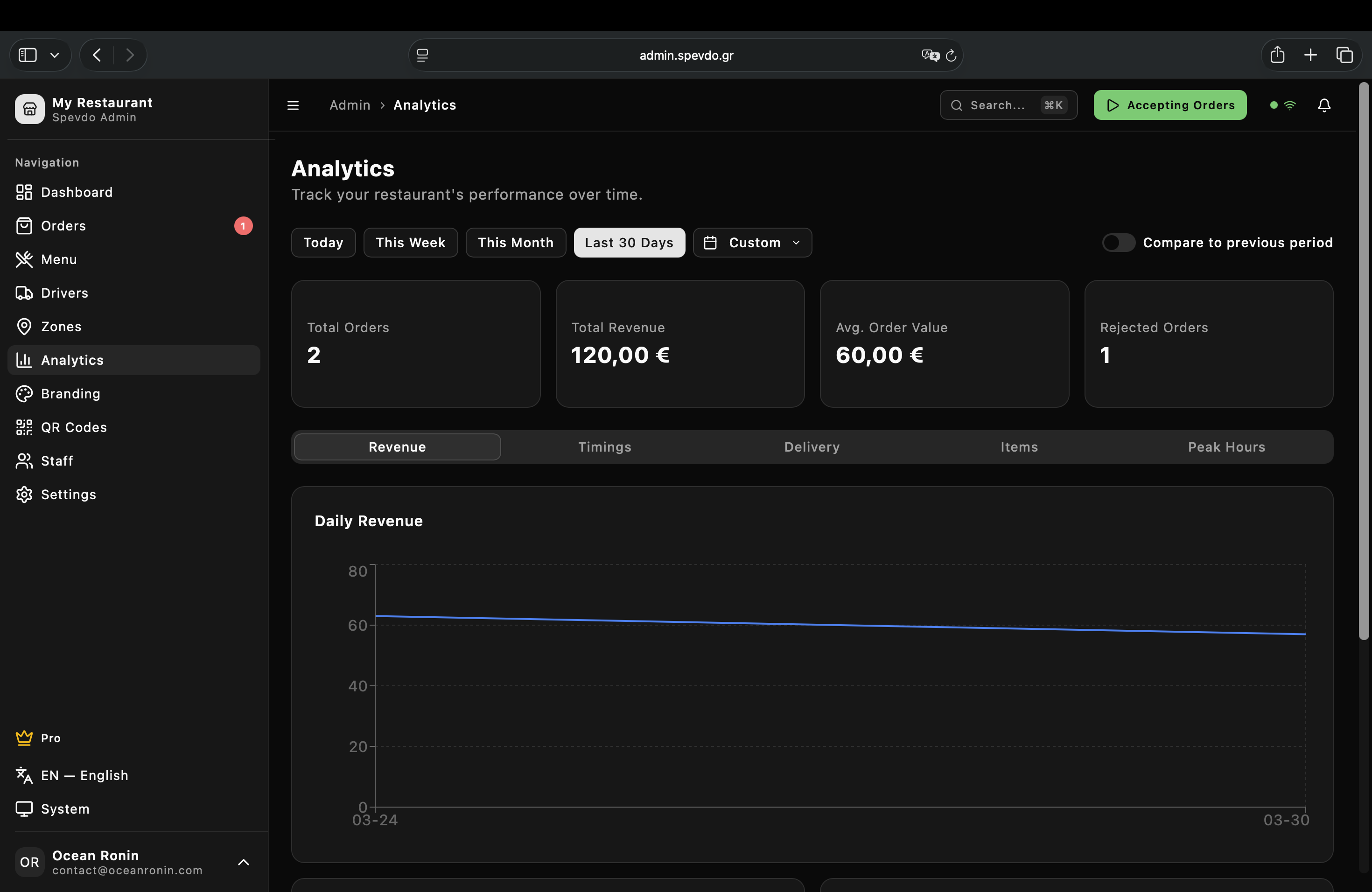Click the Drivers icon in navigation
Screen dimensions: 1372x892
coord(24,293)
